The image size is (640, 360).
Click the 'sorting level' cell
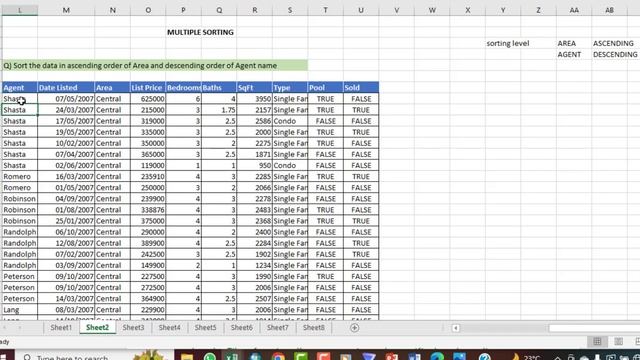pos(507,43)
